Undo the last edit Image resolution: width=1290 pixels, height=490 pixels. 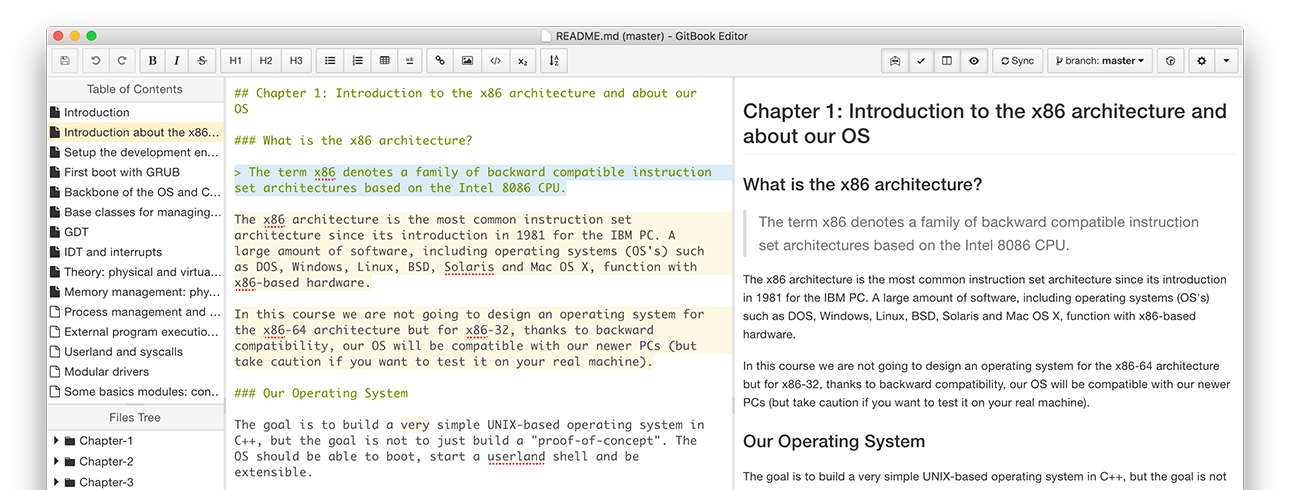96,61
